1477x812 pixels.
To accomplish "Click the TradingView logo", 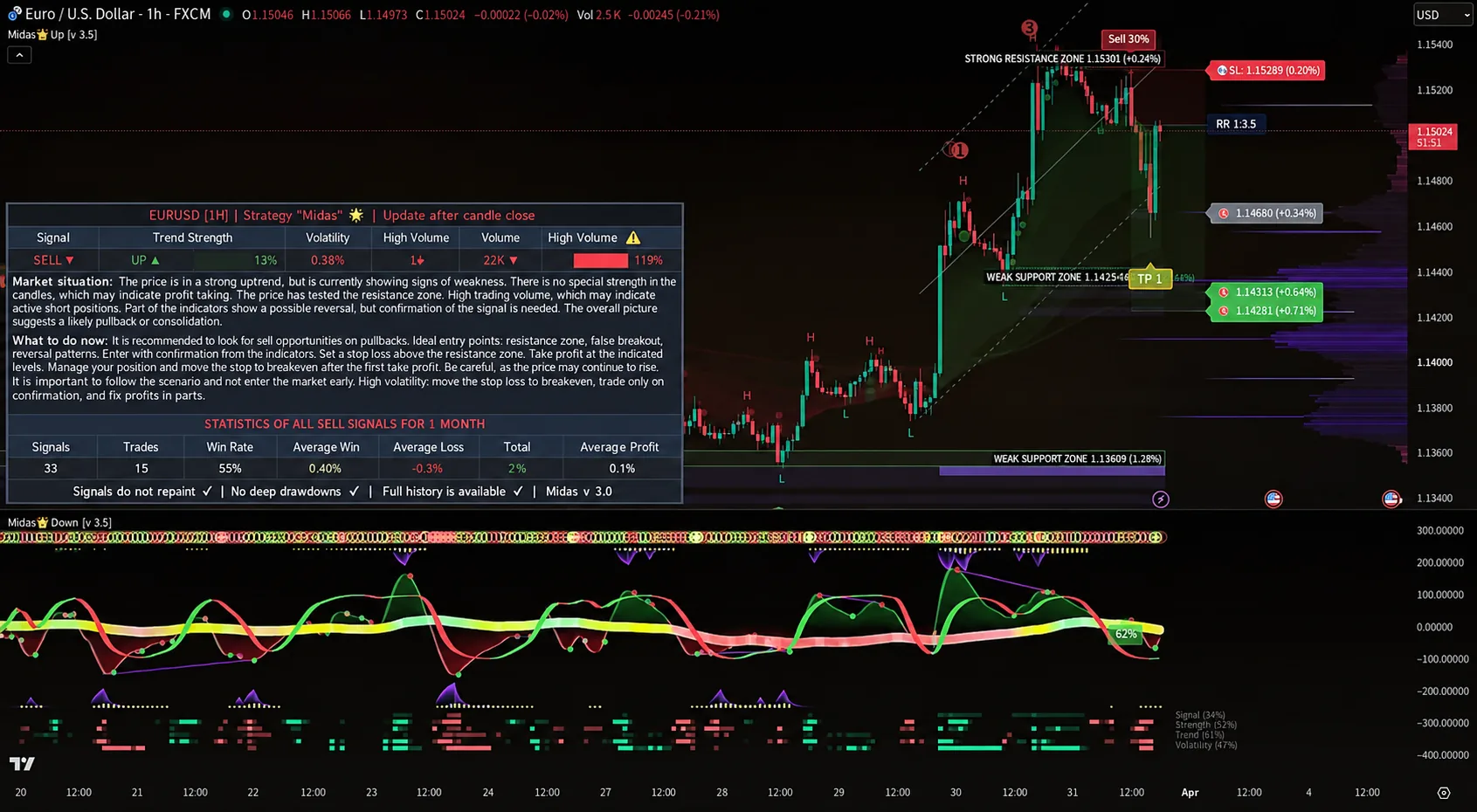I will (x=22, y=764).
